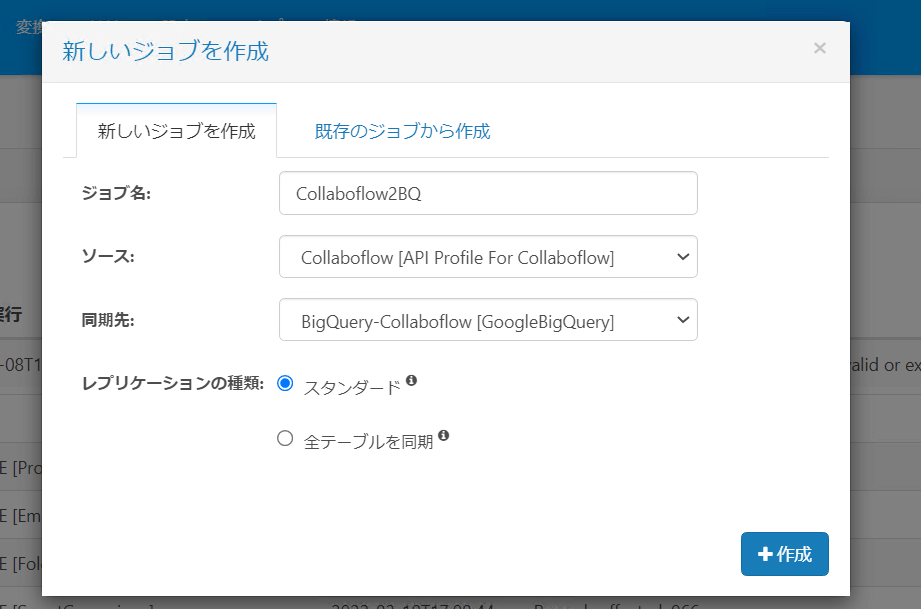Viewport: 921px width, 609px height.
Task: Open the 既存のジョブから作成 tab
Action: (402, 131)
